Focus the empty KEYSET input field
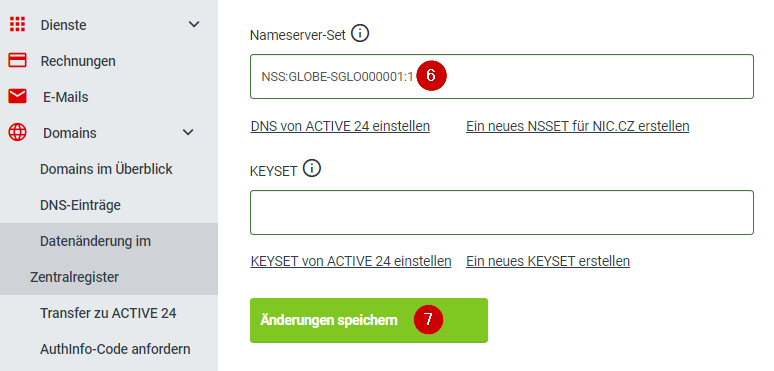The width and height of the screenshot is (774, 371). pos(502,212)
